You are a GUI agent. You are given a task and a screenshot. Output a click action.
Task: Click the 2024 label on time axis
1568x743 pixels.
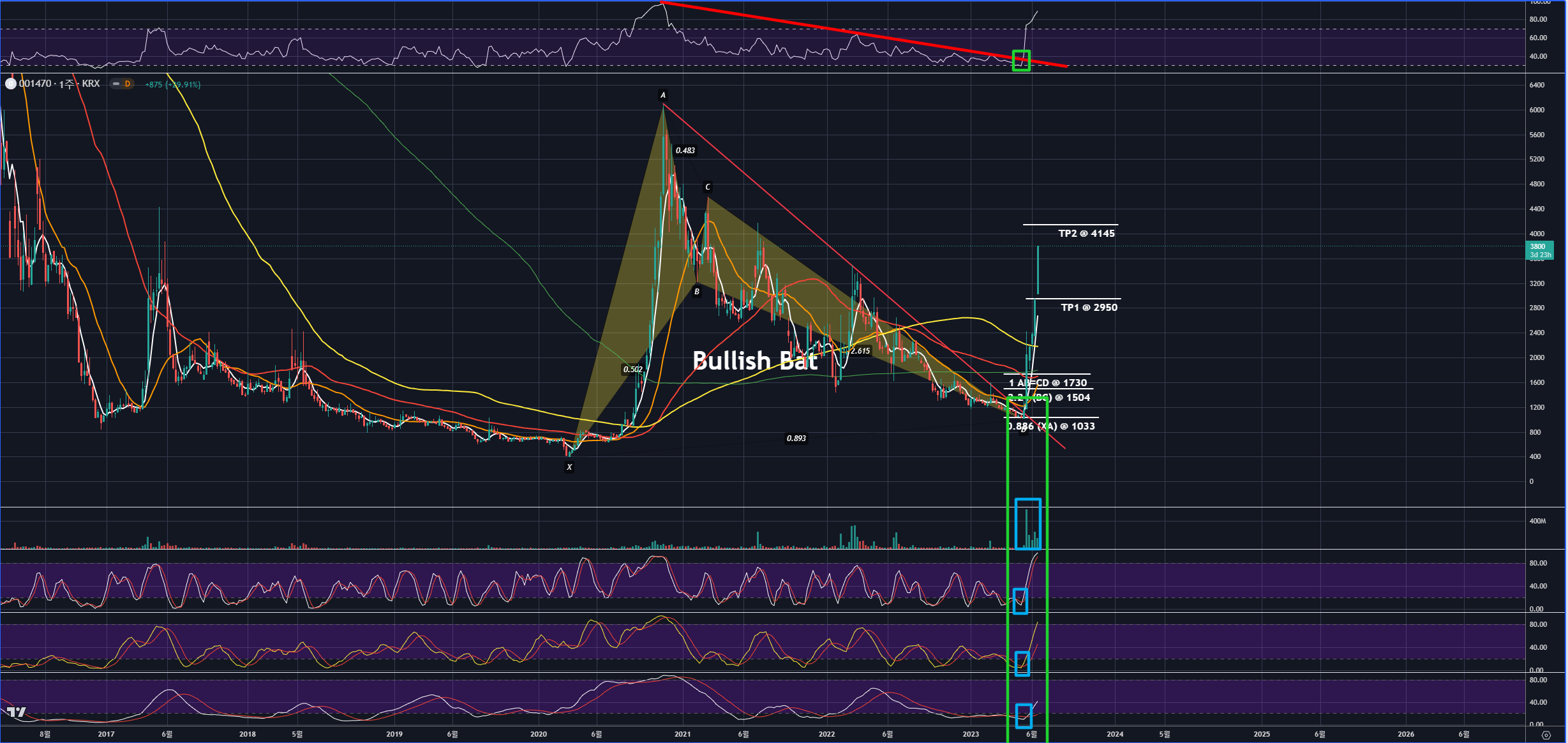pyautogui.click(x=1115, y=734)
